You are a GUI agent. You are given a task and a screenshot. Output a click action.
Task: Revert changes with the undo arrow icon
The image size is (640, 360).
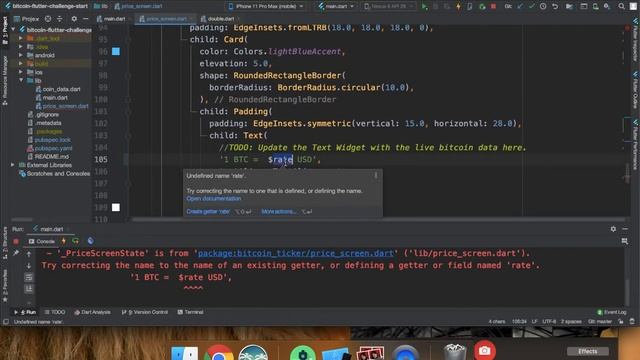[555, 7]
